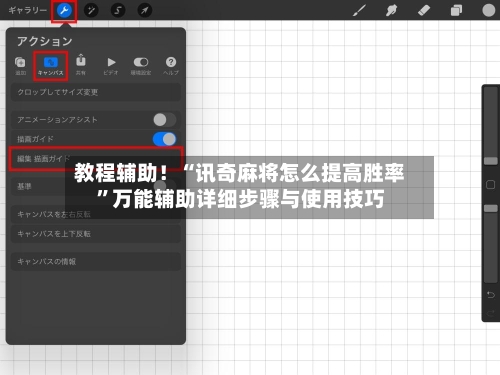Switch to the 追加 (Add) tab
Screen dimensions: 500x375
[20, 66]
